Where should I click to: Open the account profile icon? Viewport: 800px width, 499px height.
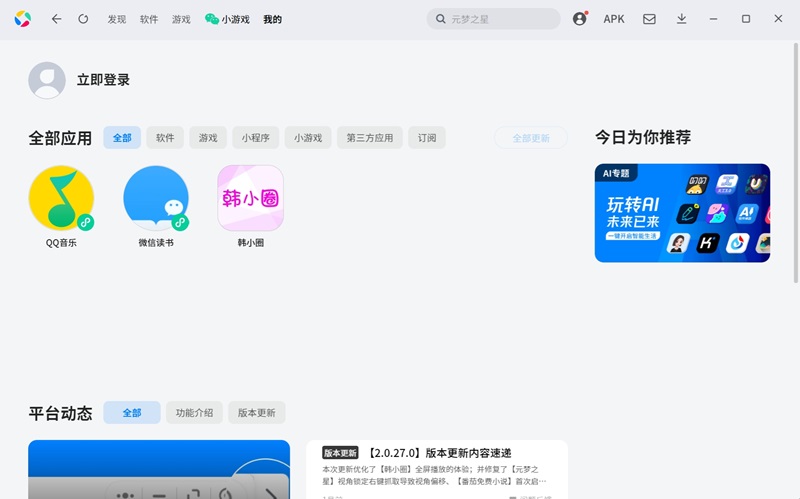tap(580, 19)
